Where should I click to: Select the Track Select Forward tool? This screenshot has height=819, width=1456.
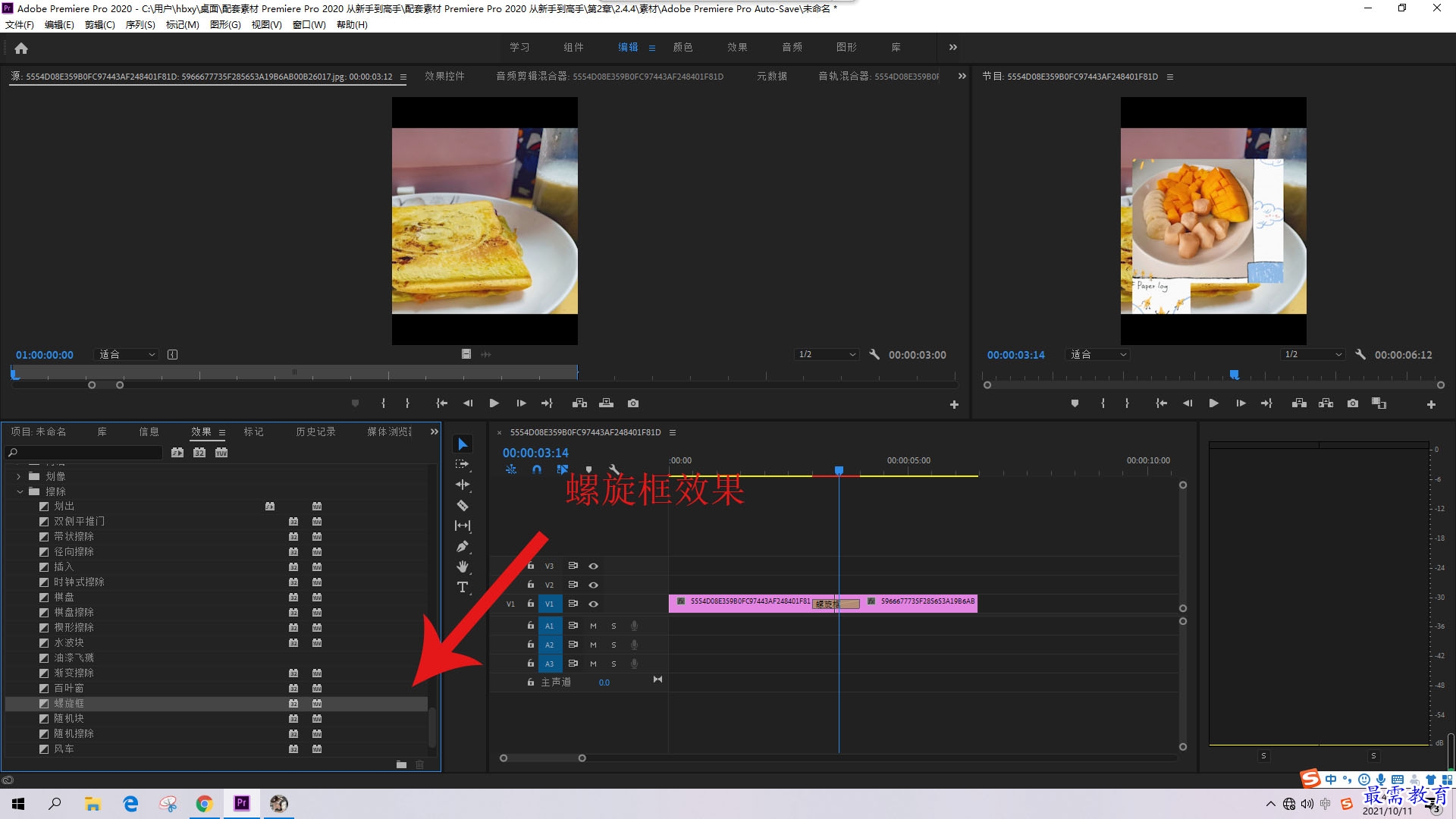[462, 464]
